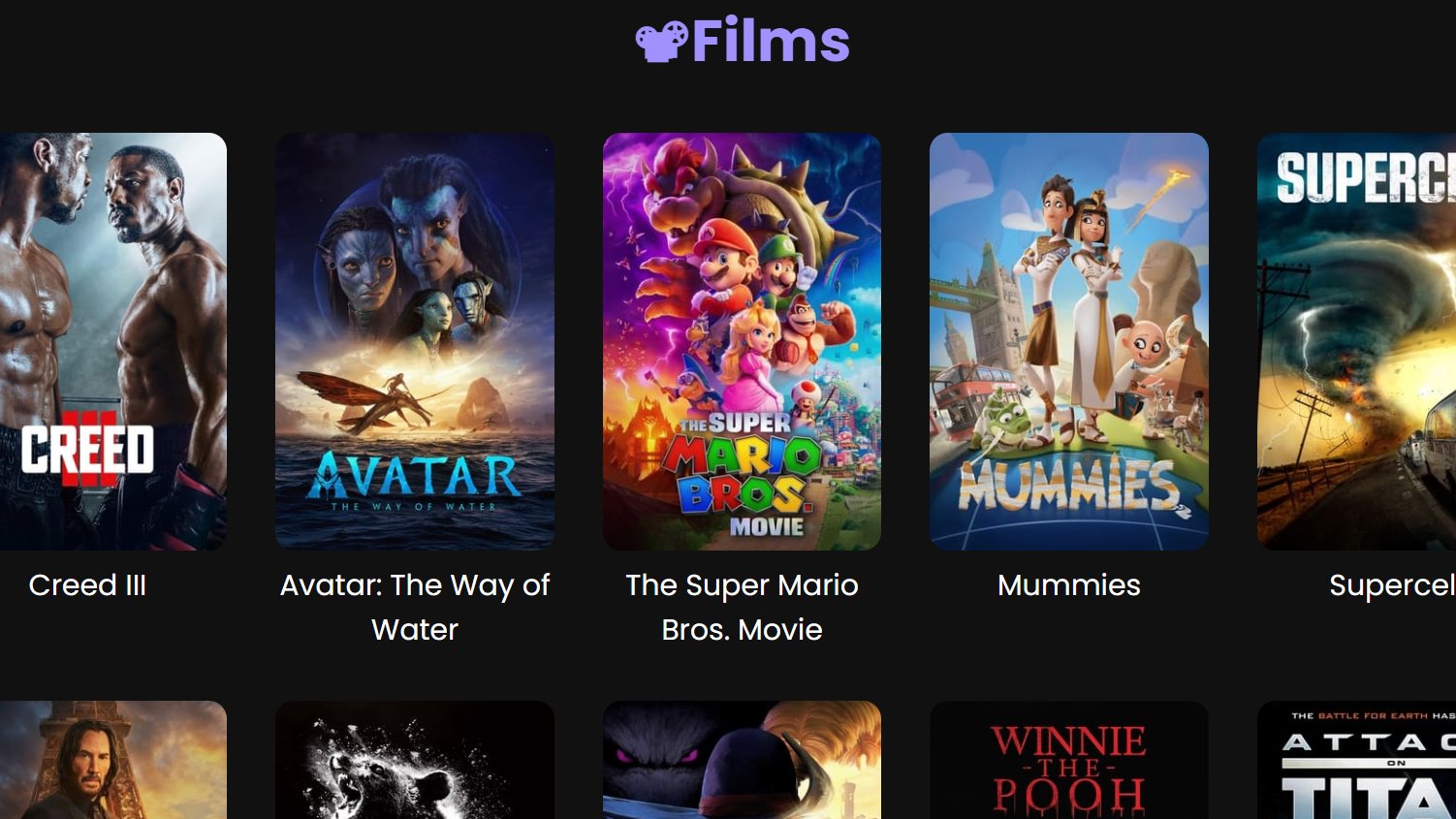
Task: Click The Super Mario Bros. Movie title
Action: (x=742, y=608)
